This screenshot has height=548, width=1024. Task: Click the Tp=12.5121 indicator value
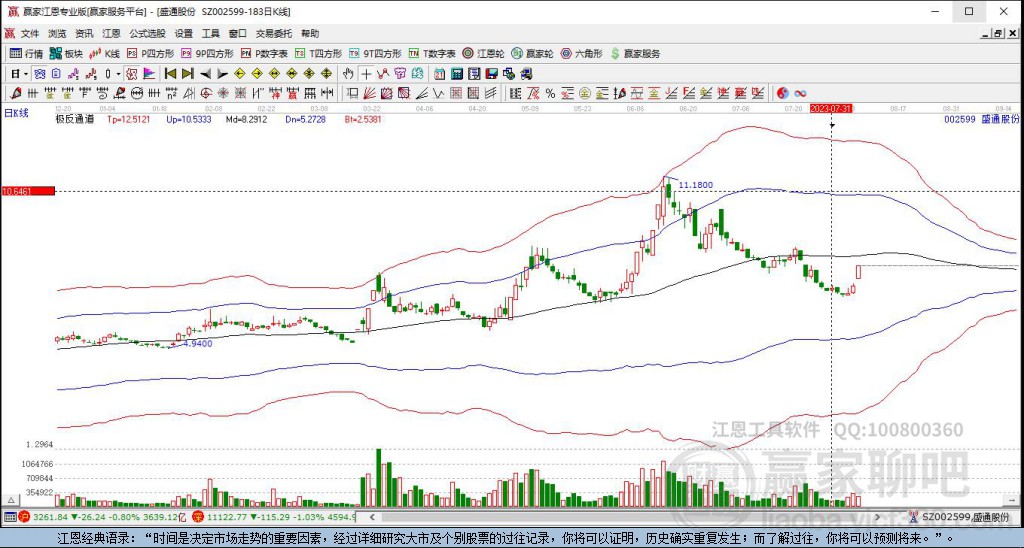(x=129, y=120)
